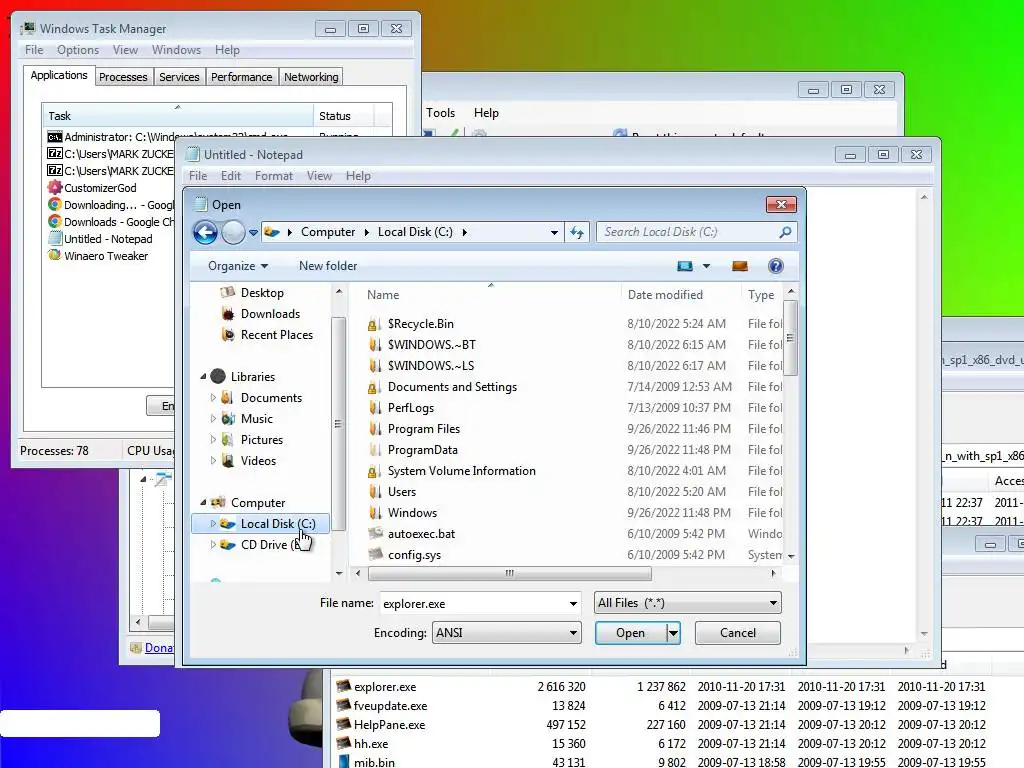Click the Recent Places icon
The image size is (1024, 768).
(227, 334)
